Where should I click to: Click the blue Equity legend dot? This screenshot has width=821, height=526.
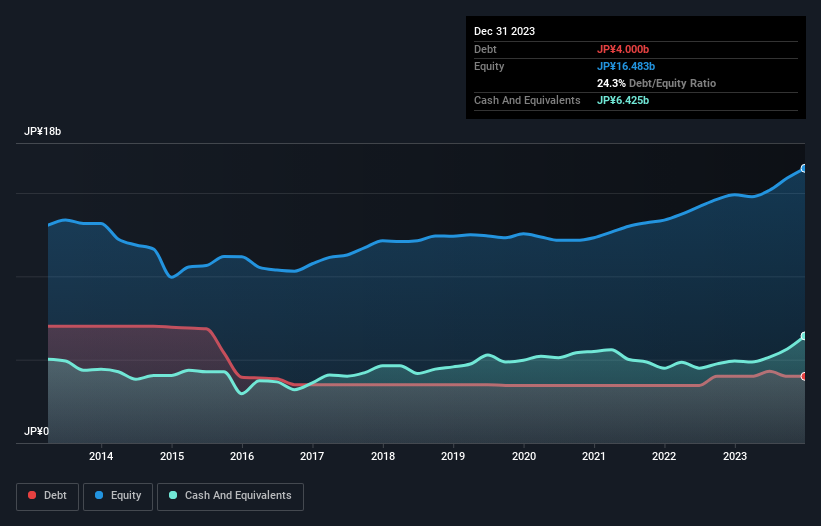pyautogui.click(x=99, y=495)
